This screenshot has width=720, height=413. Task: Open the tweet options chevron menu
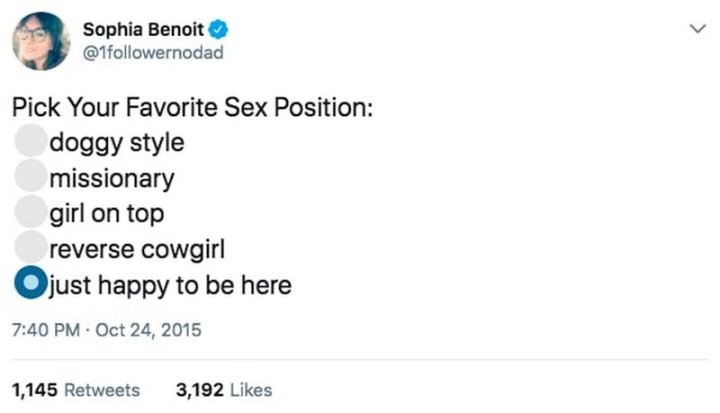(x=697, y=30)
